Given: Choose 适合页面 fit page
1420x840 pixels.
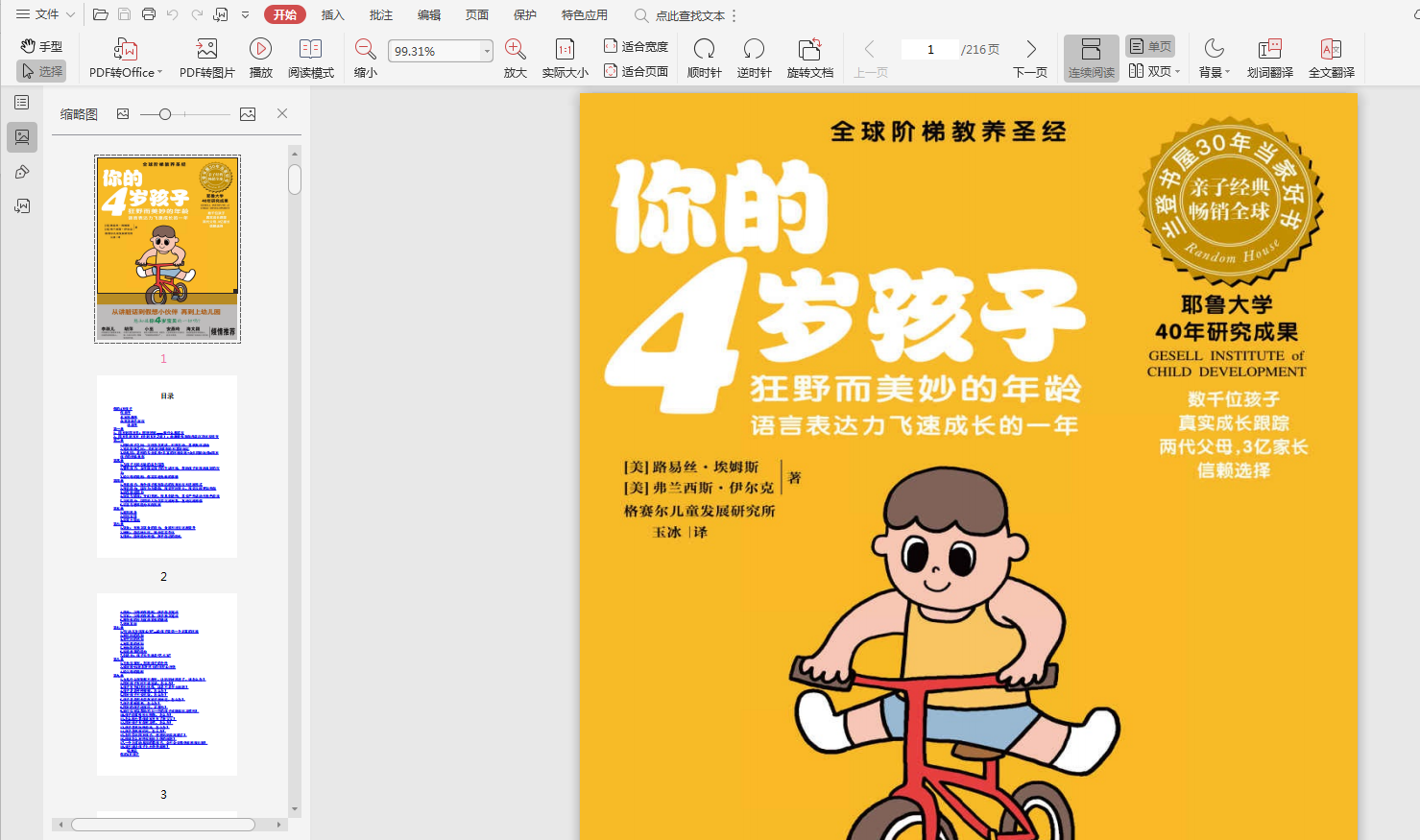Looking at the screenshot, I should [636, 71].
